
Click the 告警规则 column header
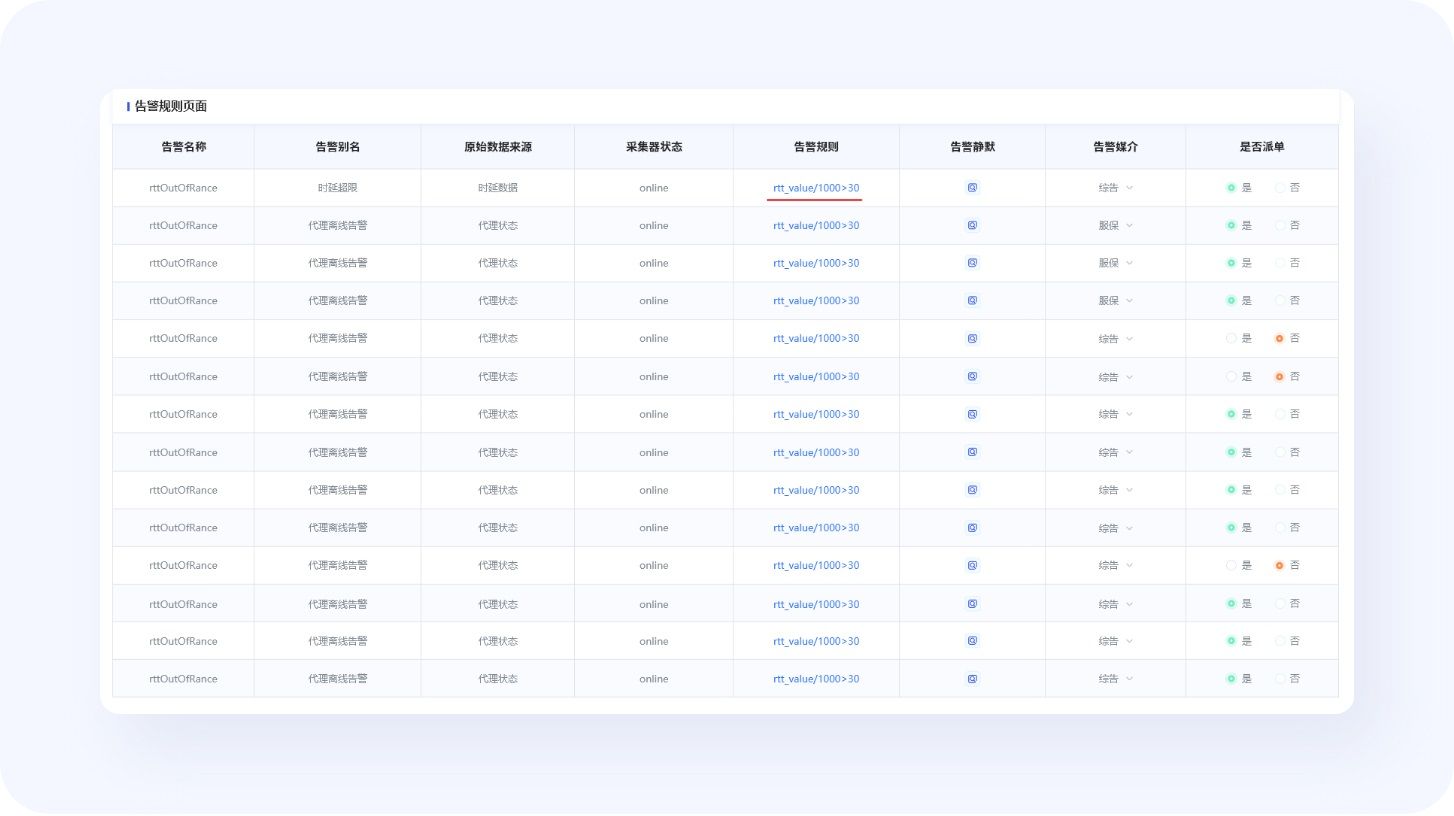816,146
